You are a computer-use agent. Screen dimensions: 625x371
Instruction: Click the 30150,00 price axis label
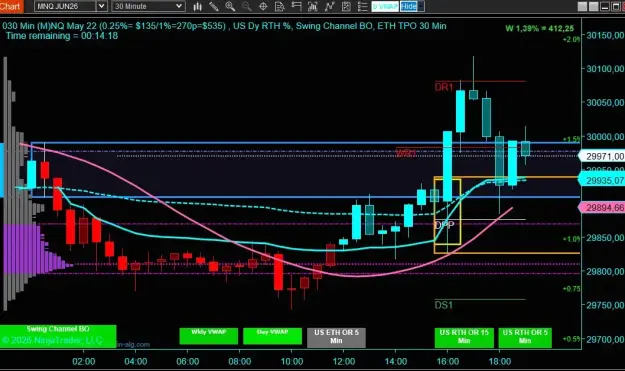point(605,35)
